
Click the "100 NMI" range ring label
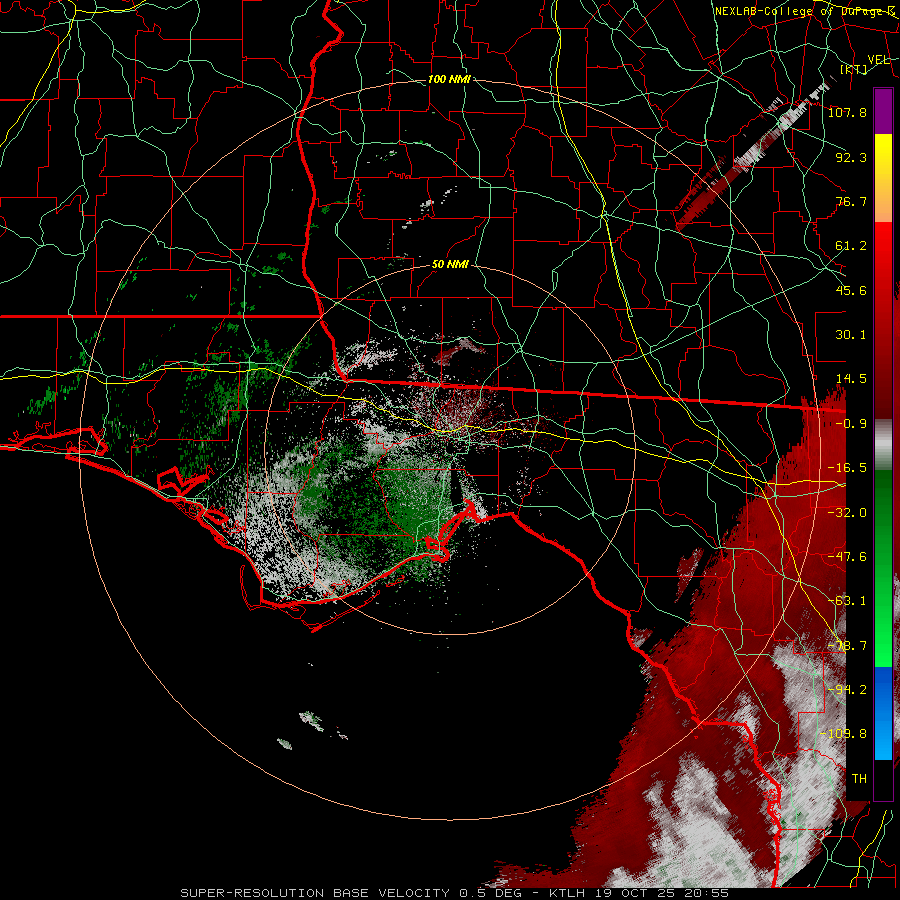tap(449, 79)
